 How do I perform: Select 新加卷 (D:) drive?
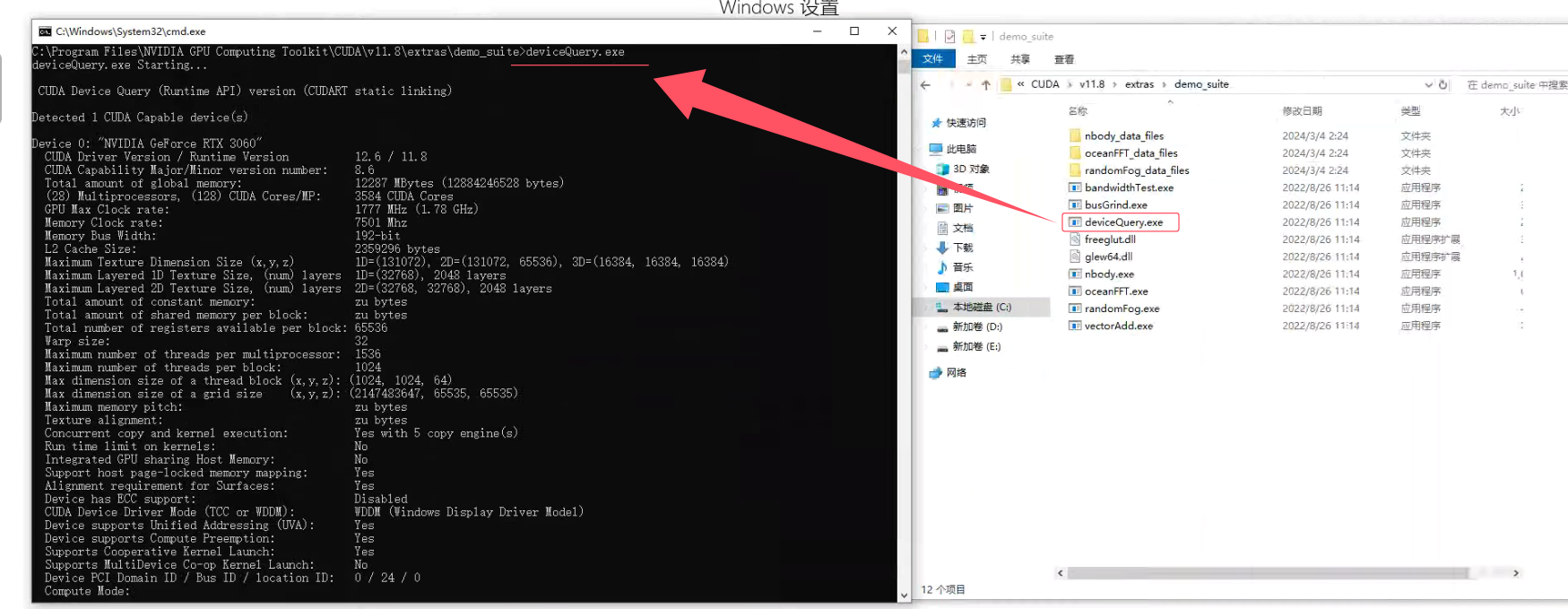coord(977,326)
